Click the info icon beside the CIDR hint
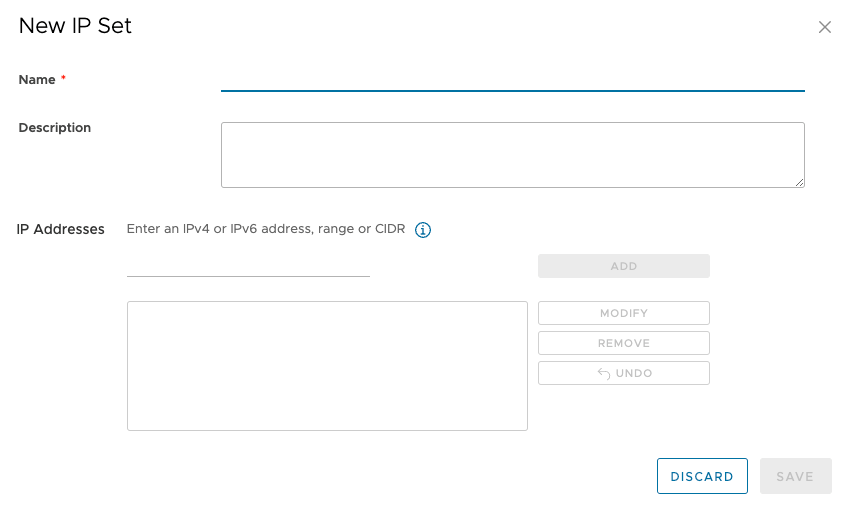The image size is (850, 517). 423,230
